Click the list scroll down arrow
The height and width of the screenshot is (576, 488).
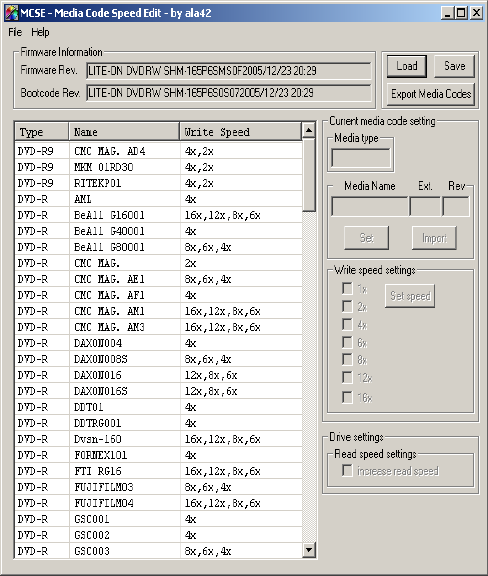[309, 550]
